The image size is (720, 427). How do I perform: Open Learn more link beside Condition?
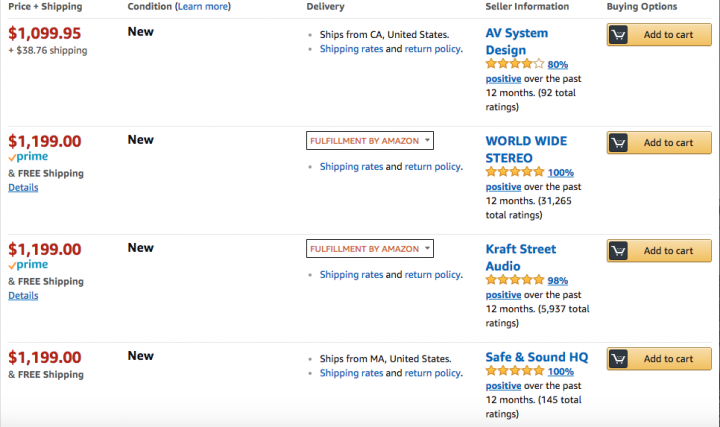(202, 6)
